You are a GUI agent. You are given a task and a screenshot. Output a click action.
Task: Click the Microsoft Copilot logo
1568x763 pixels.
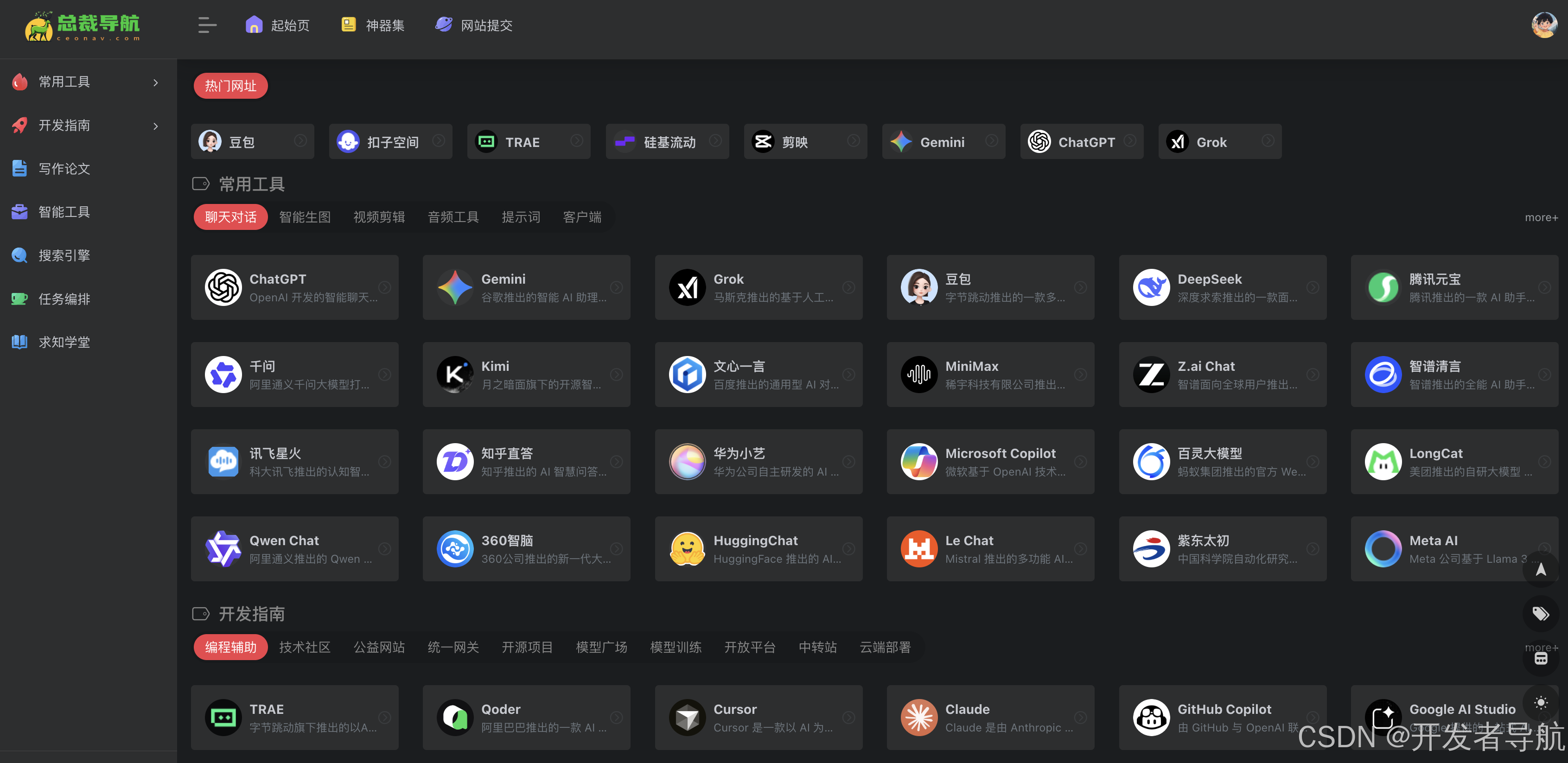[x=919, y=461]
